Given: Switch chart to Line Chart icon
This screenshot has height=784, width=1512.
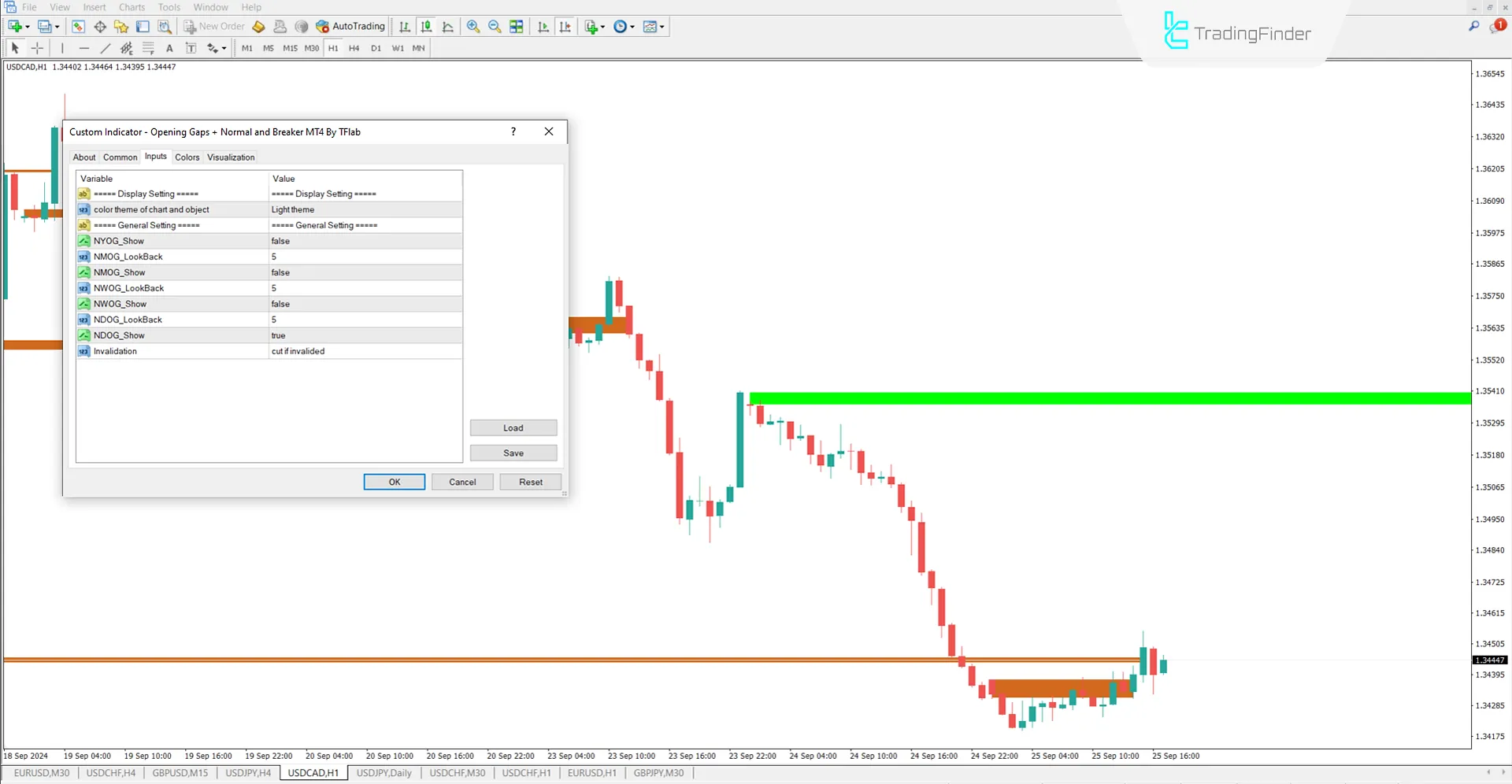Looking at the screenshot, I should tap(448, 27).
